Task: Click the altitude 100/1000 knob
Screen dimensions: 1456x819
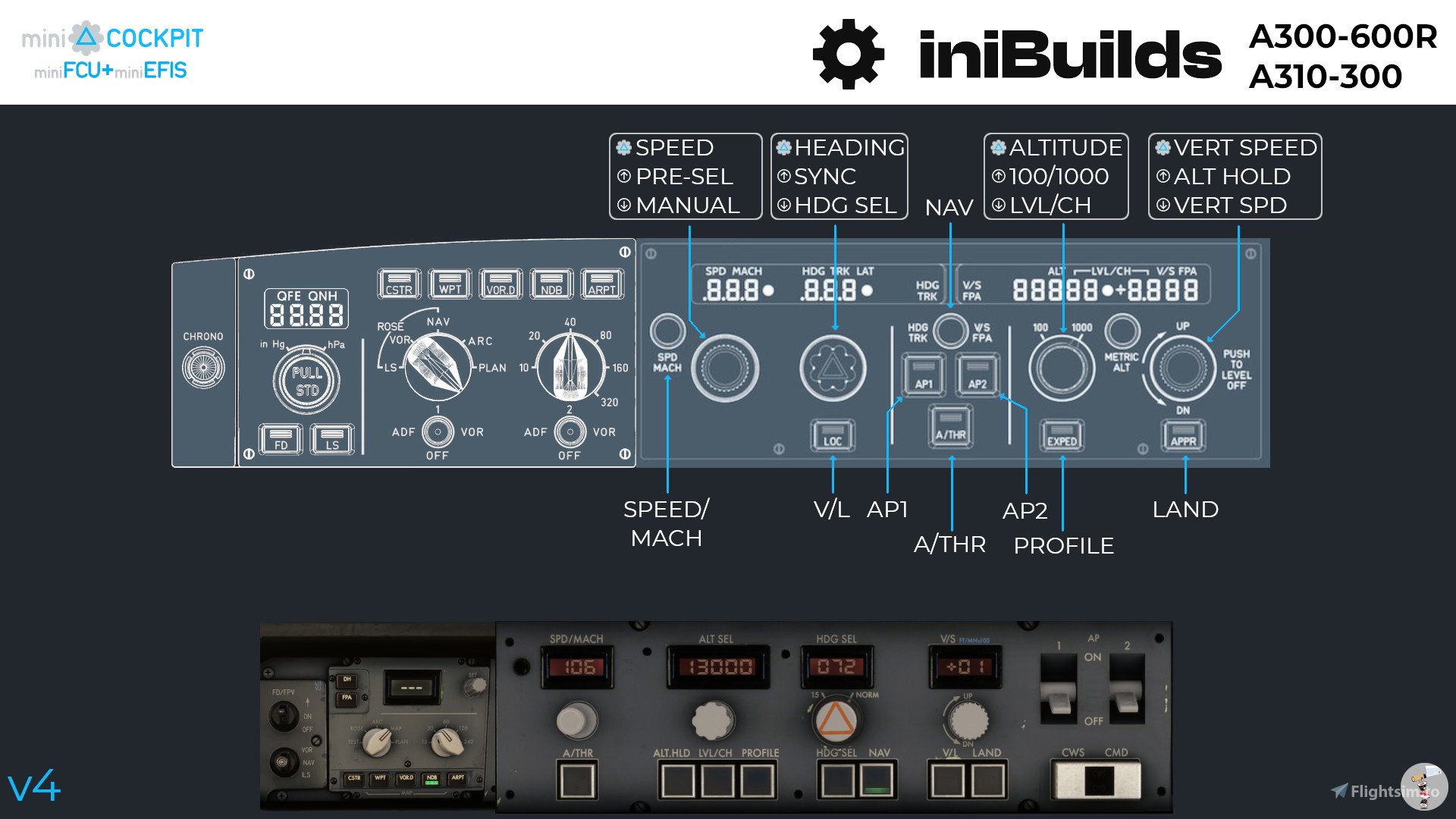Action: click(x=1062, y=369)
